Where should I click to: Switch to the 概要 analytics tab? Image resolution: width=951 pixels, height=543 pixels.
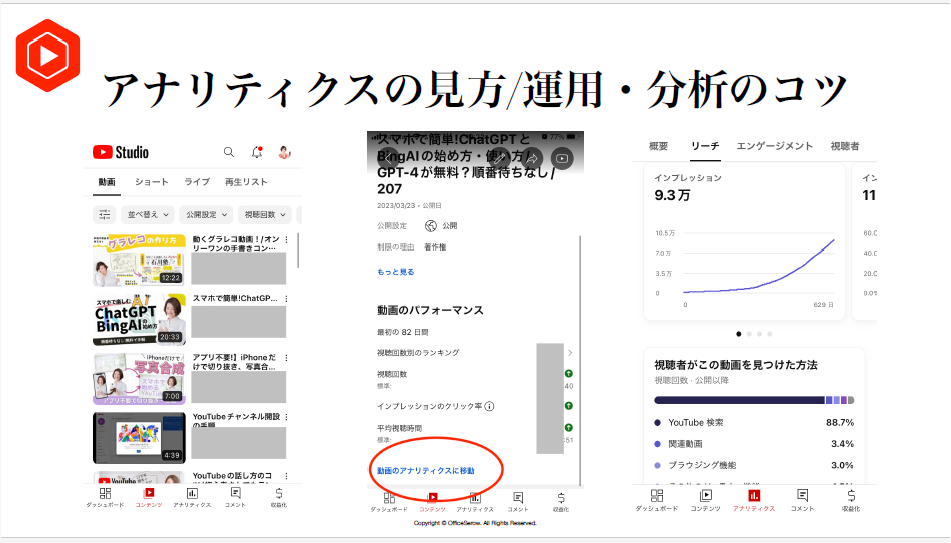pos(659,146)
